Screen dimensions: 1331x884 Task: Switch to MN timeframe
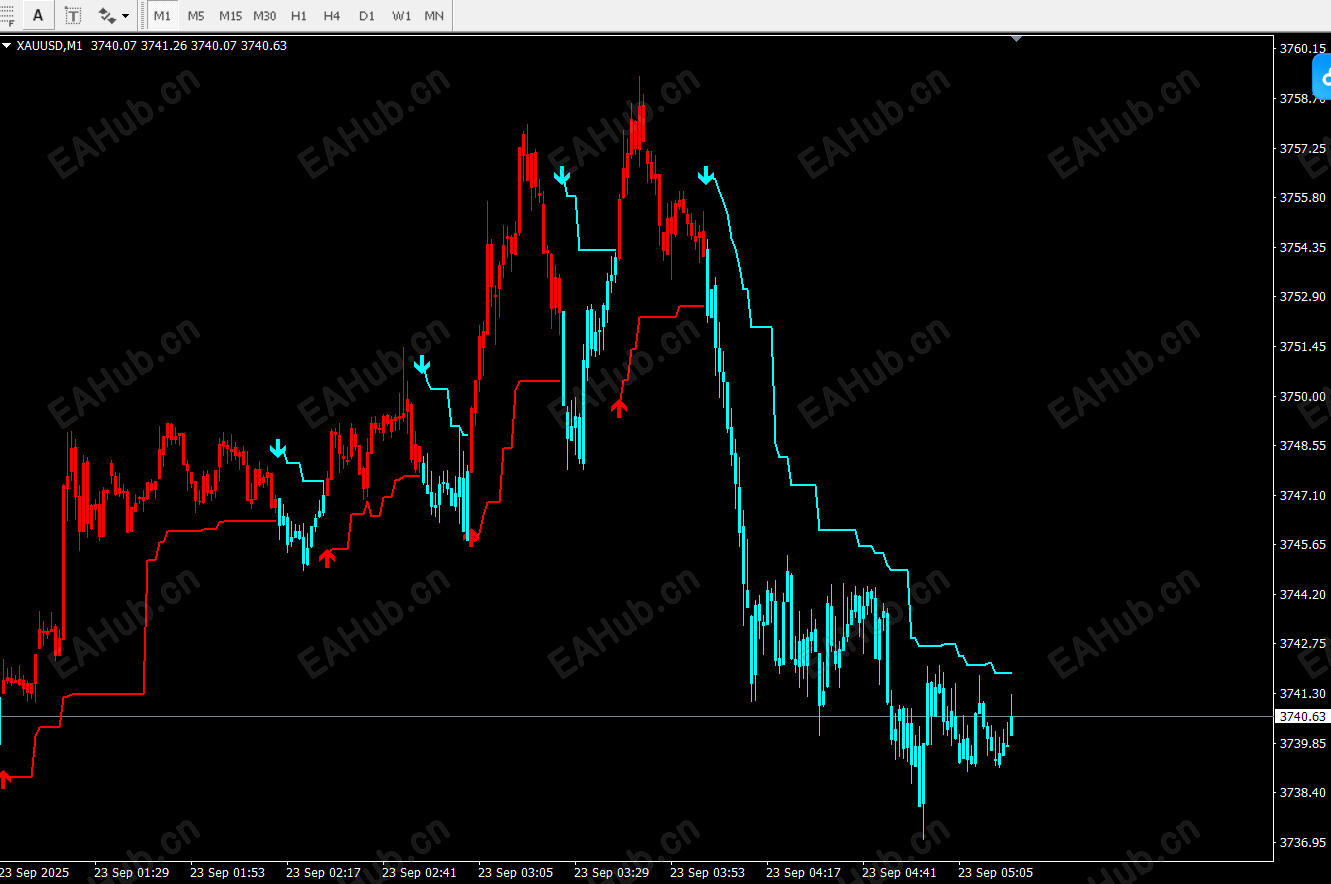pos(434,16)
